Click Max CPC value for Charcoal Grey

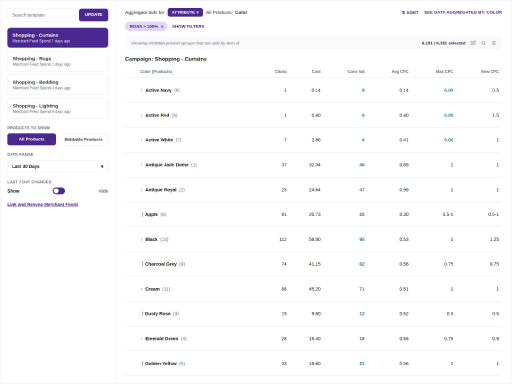pyautogui.click(x=448, y=264)
